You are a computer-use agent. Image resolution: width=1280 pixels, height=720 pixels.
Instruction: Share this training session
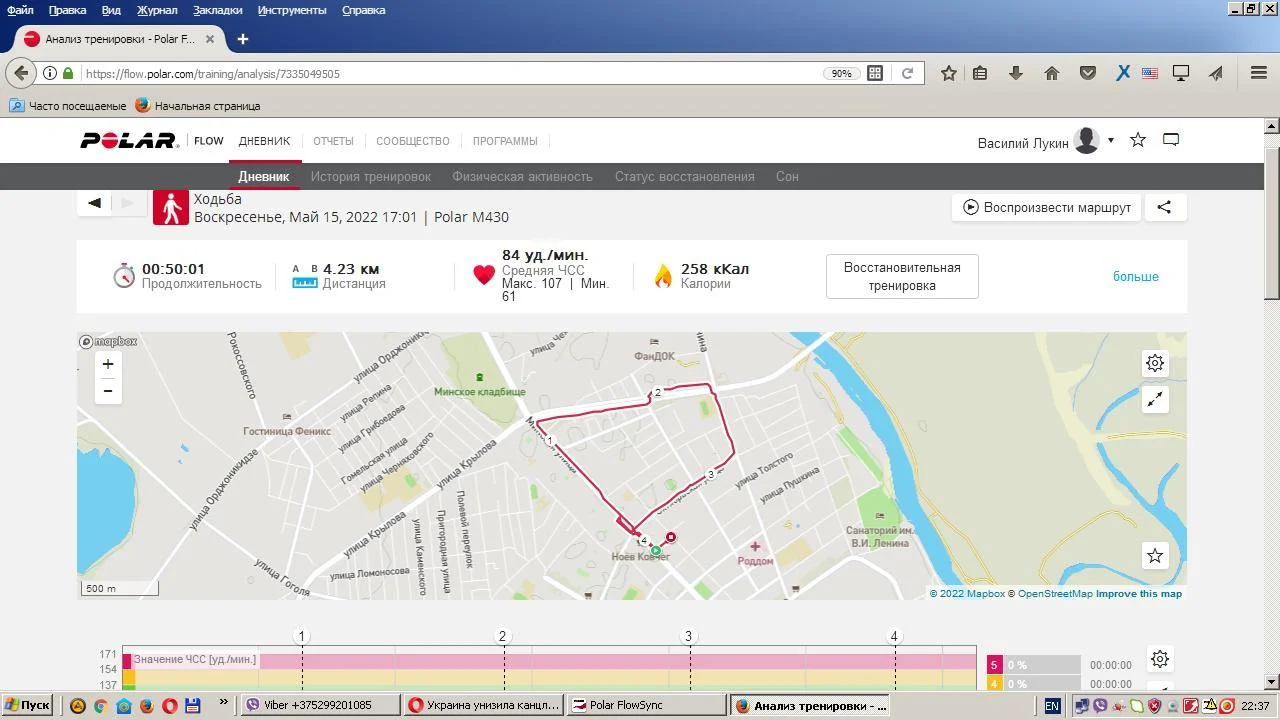(x=1164, y=207)
